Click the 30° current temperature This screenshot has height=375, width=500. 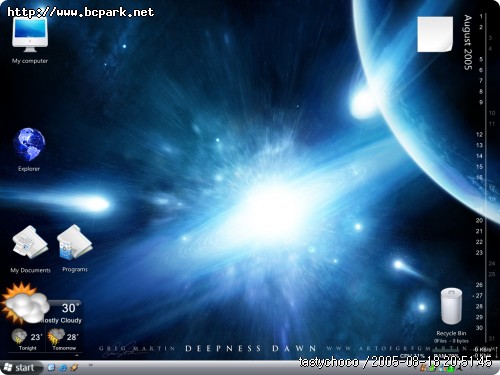70,308
